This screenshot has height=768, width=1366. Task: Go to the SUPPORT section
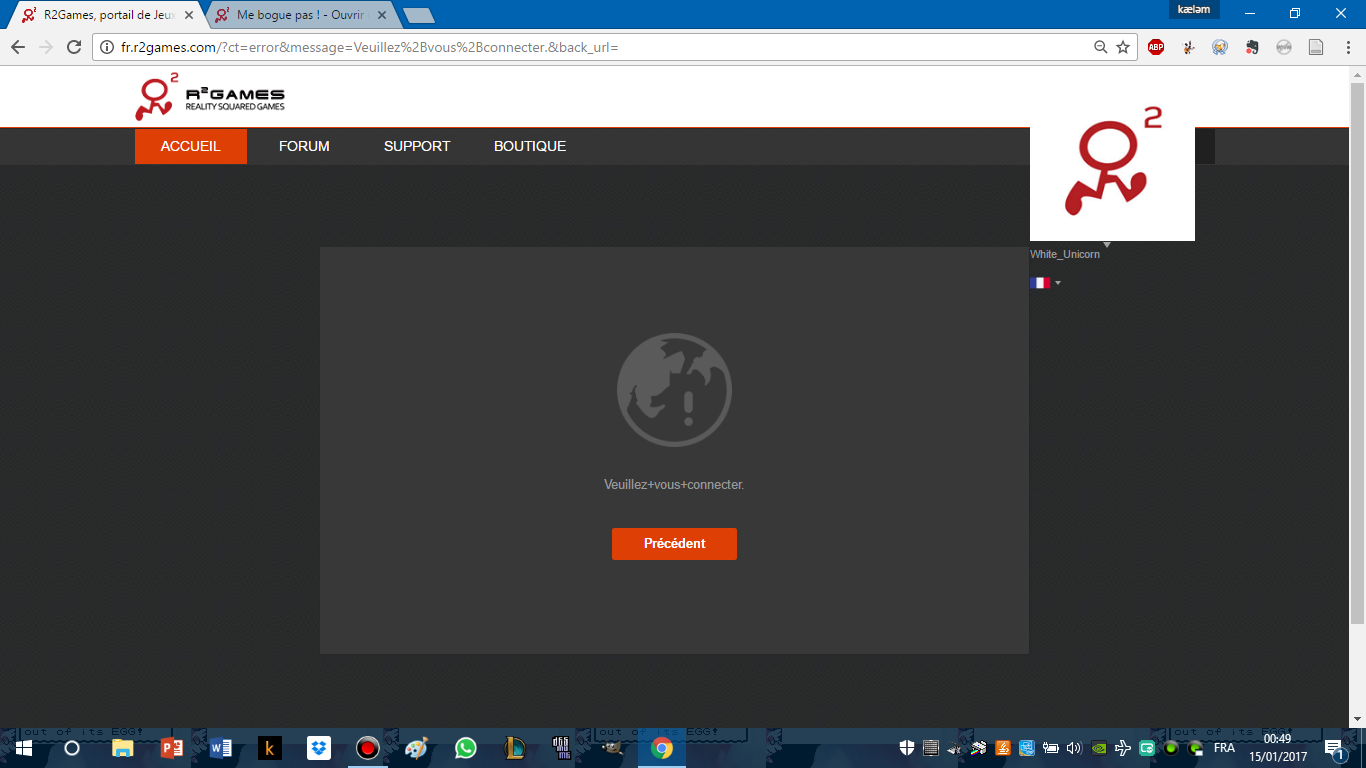click(417, 146)
